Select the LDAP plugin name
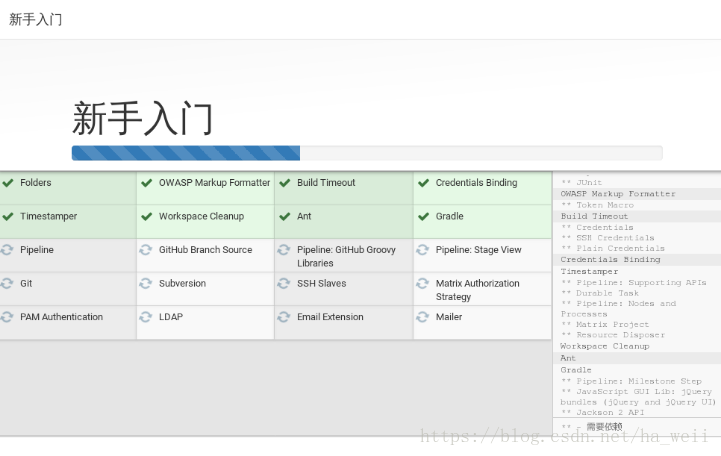 [171, 317]
